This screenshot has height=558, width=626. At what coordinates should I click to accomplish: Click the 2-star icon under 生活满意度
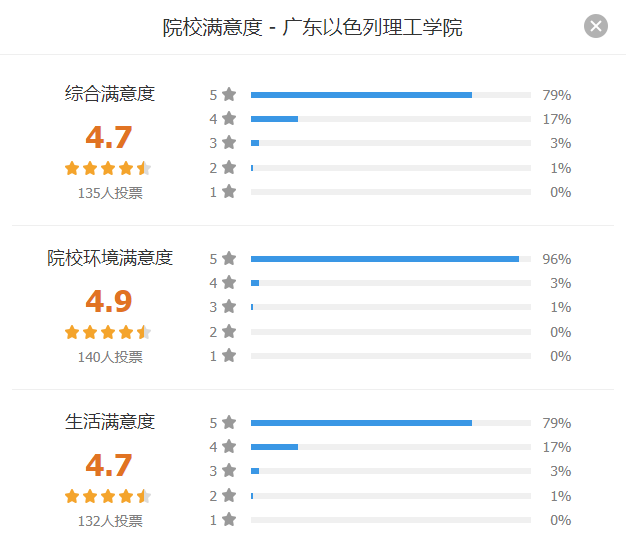click(229, 496)
